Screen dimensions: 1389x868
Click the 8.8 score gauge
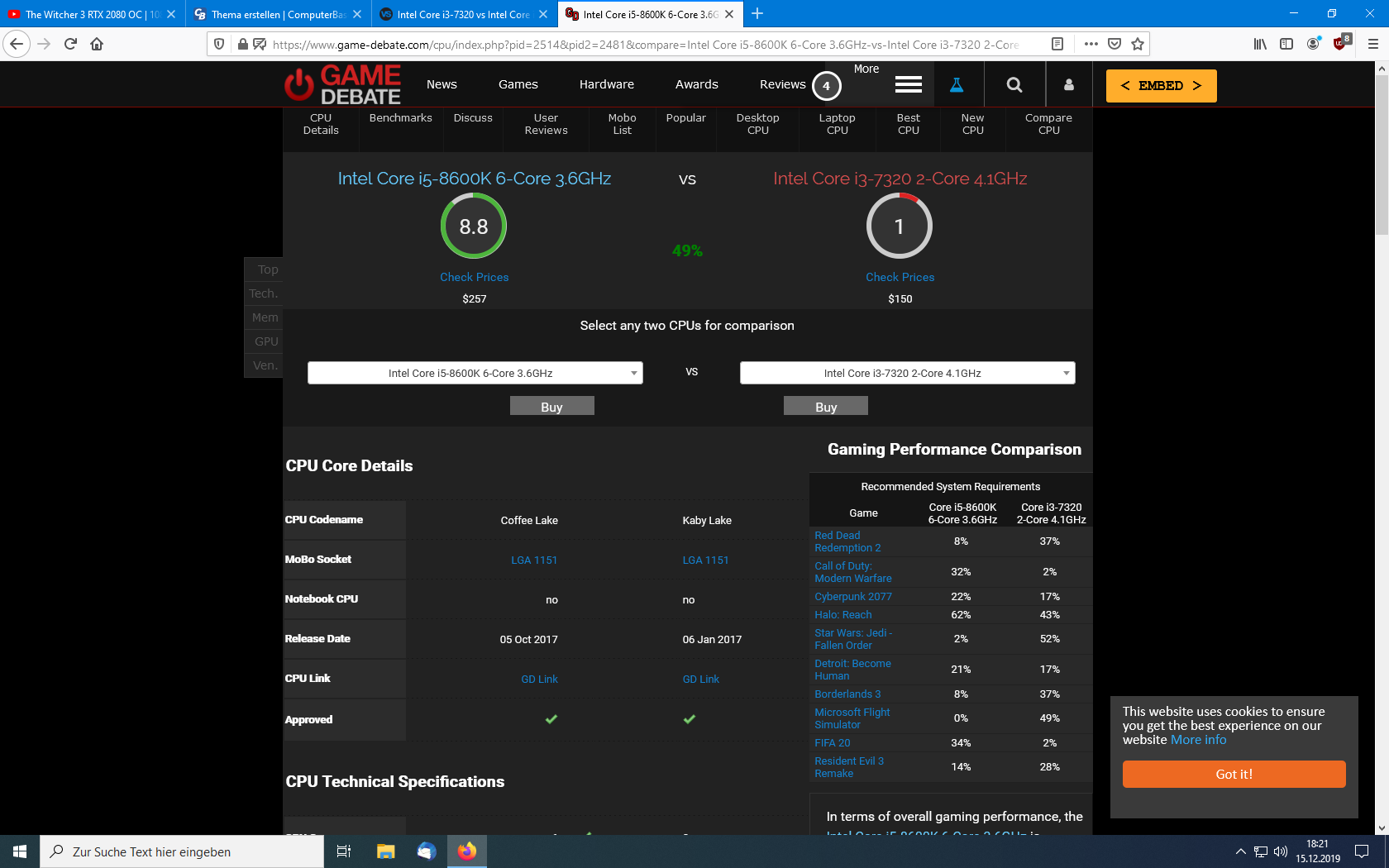click(474, 227)
